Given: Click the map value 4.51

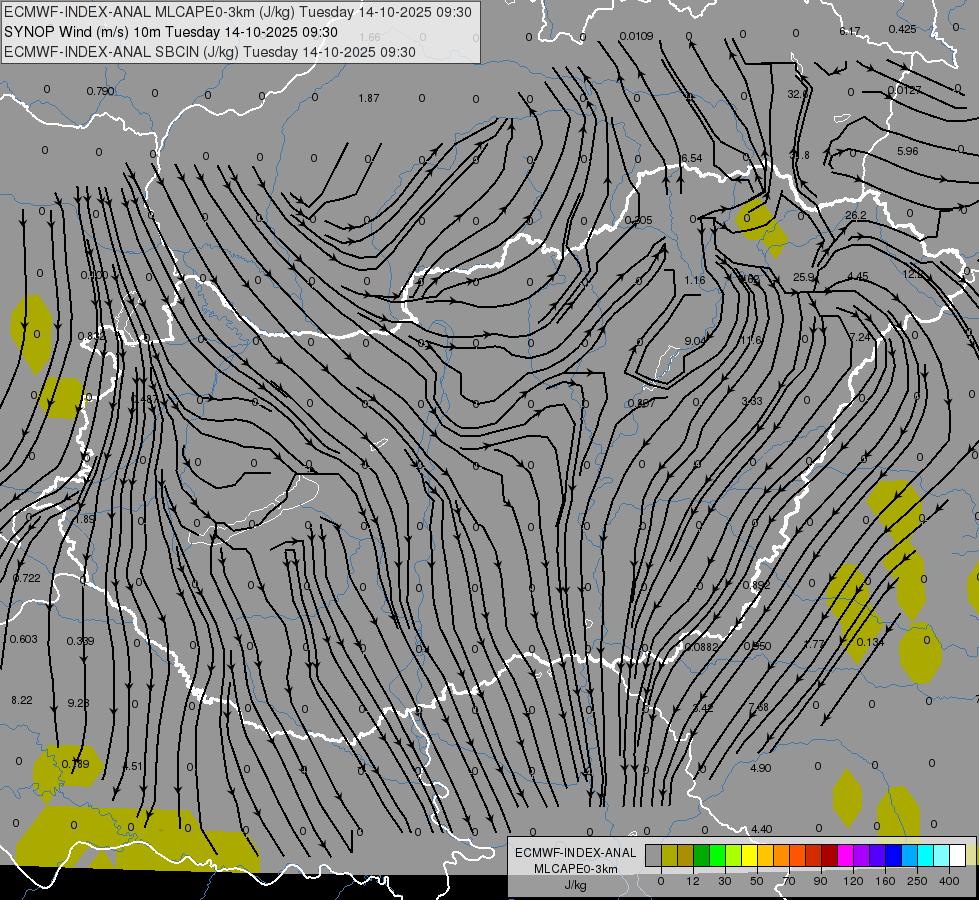Looking at the screenshot, I should 132,766.
